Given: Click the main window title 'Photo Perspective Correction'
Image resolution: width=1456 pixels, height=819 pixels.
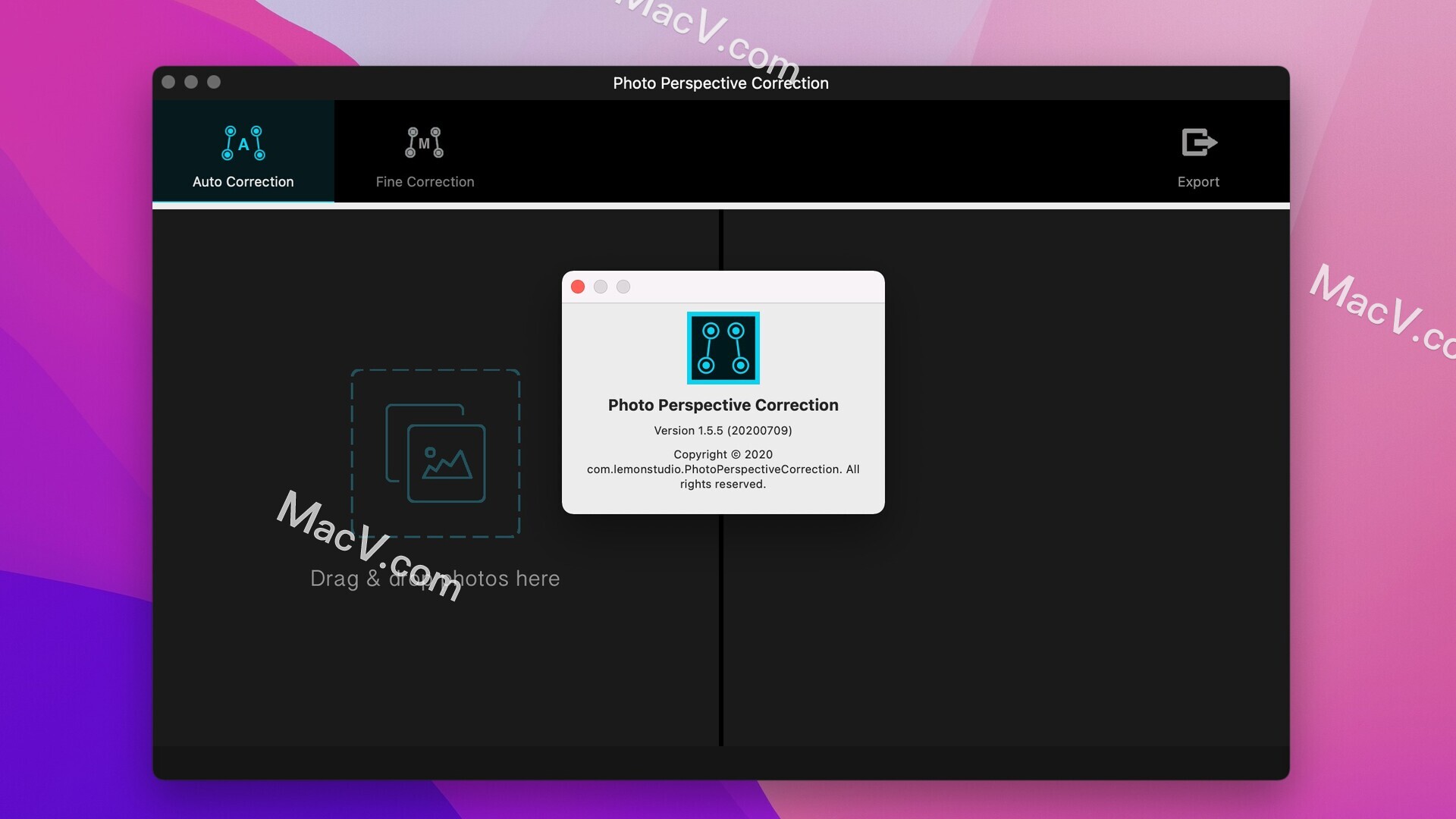Looking at the screenshot, I should [720, 83].
